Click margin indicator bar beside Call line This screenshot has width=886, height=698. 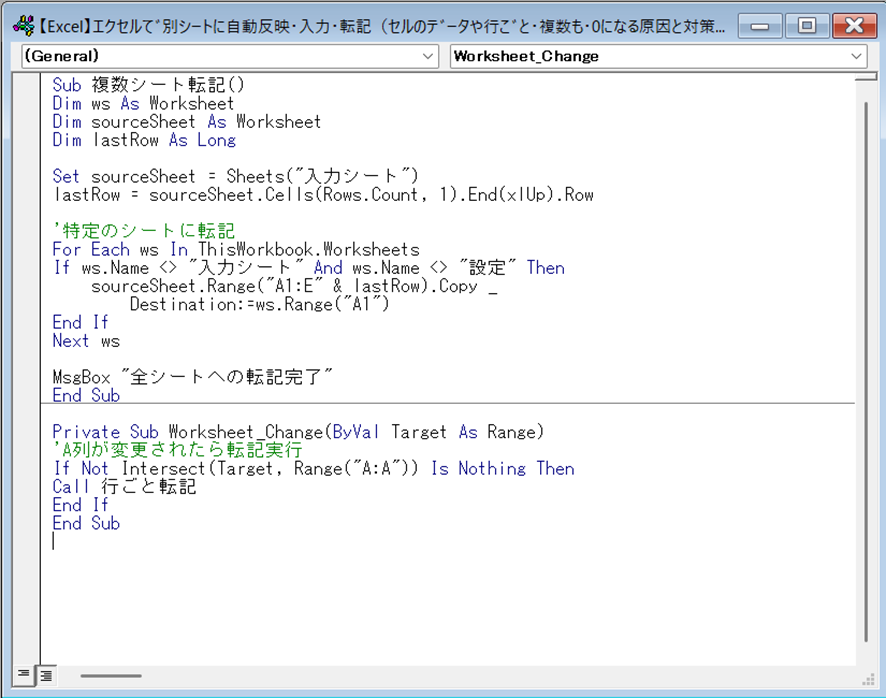(28, 487)
